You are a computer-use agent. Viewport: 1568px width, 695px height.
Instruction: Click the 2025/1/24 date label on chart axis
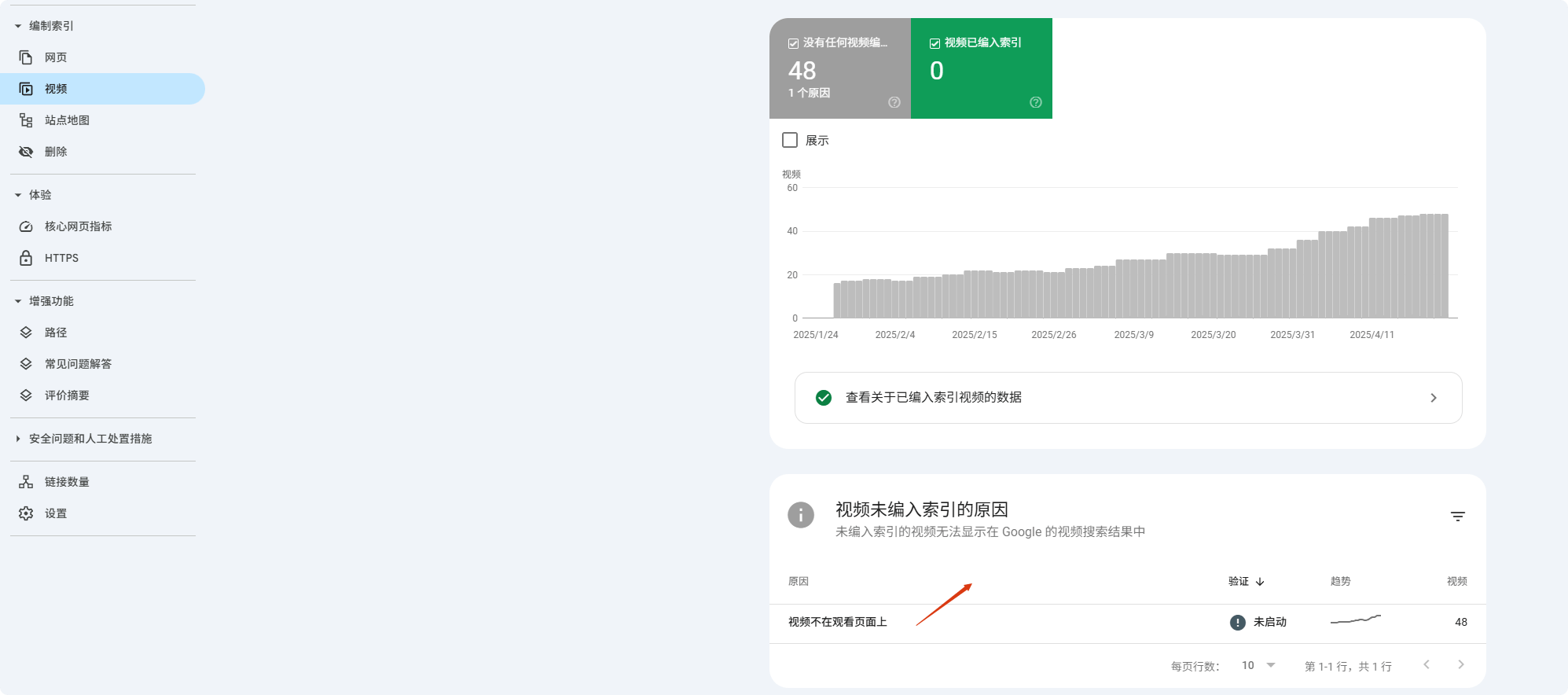[x=816, y=335]
